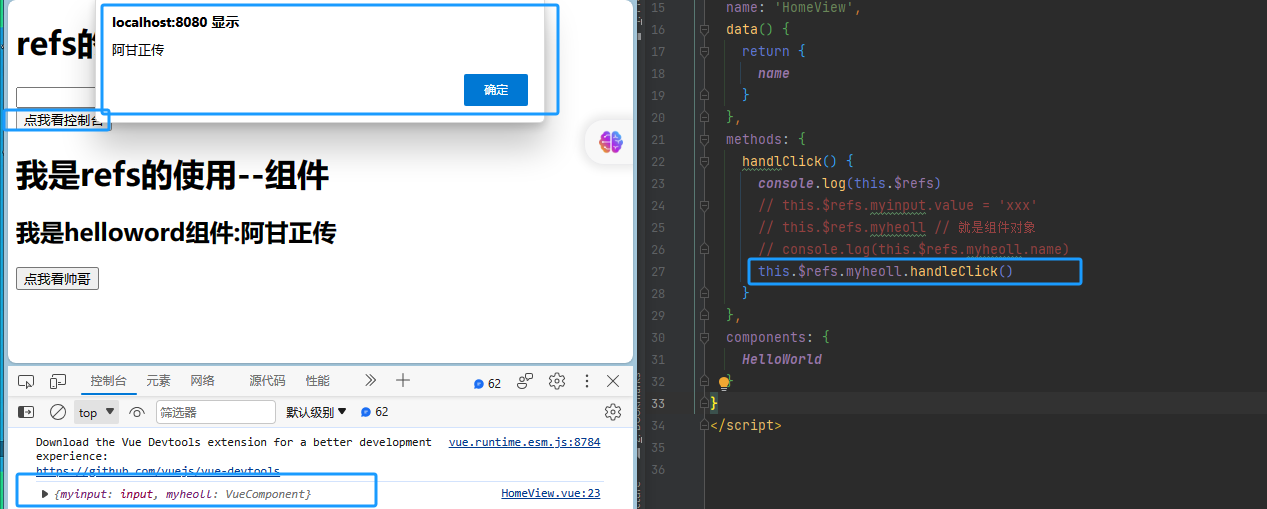Click the 点我看控制台 button

[x=63, y=120]
